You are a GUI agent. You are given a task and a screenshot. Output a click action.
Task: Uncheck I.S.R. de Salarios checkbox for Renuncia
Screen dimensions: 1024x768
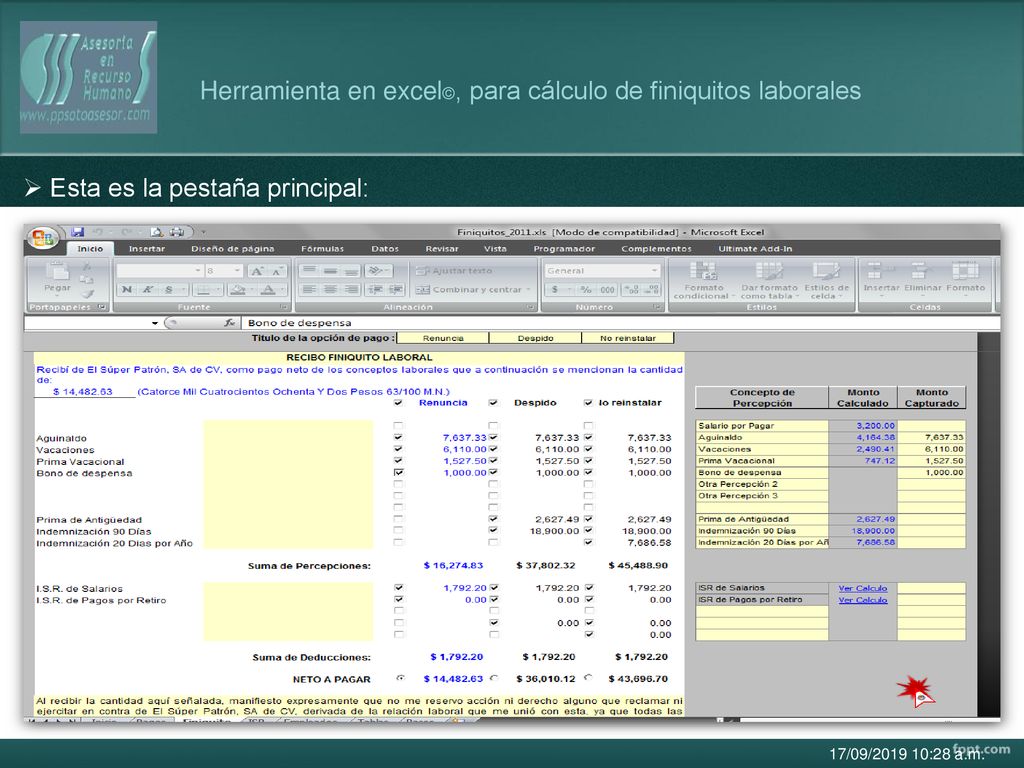[x=398, y=588]
